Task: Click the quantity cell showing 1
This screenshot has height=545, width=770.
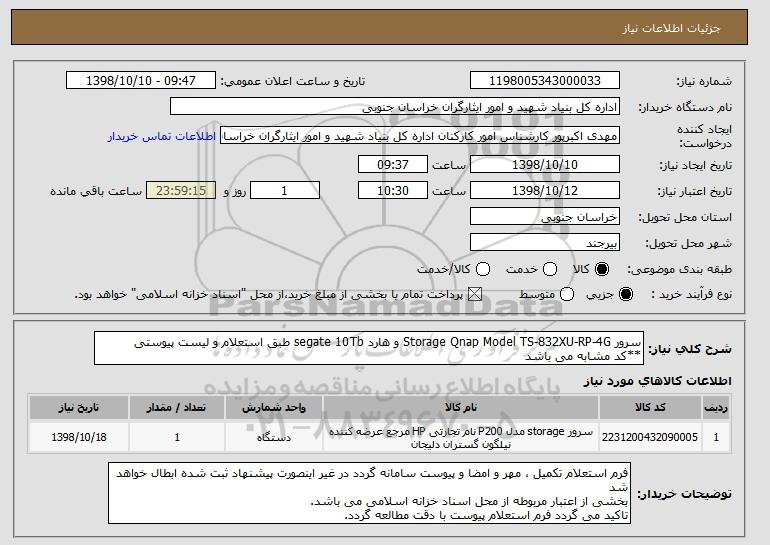Action: tap(177, 437)
